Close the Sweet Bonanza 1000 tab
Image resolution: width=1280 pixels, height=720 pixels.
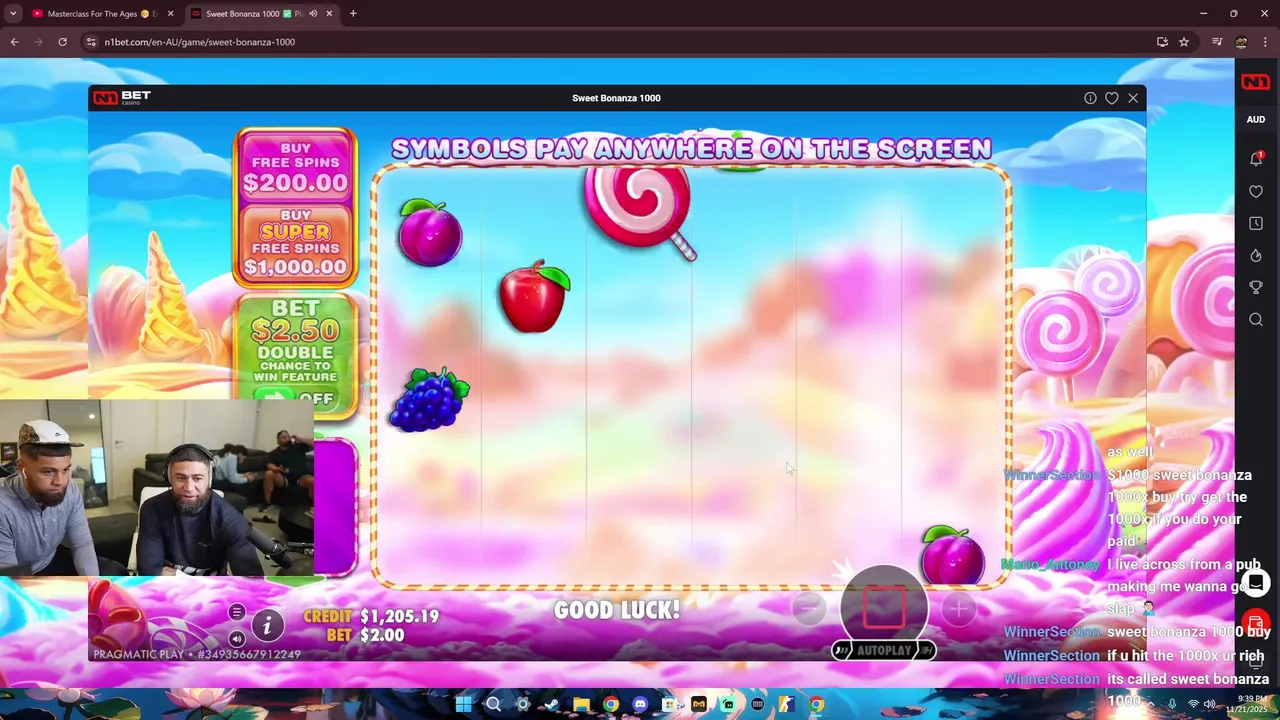(x=329, y=14)
